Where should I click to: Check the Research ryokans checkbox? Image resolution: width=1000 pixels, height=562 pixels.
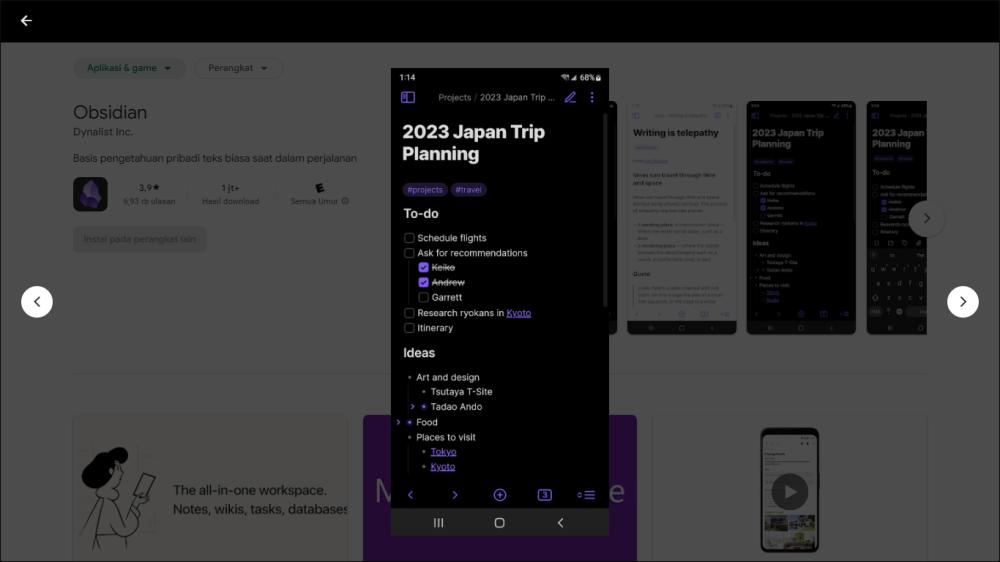[x=409, y=313]
